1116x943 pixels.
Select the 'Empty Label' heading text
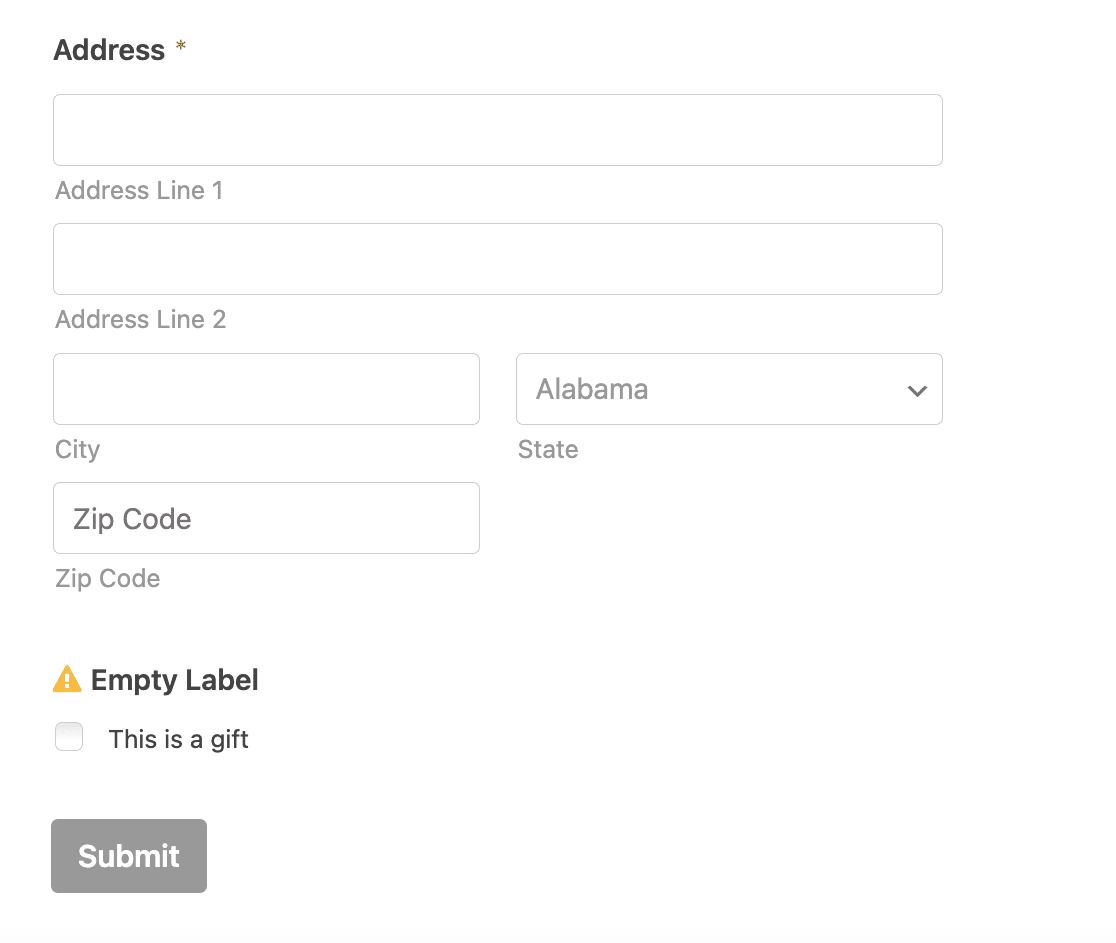[174, 680]
